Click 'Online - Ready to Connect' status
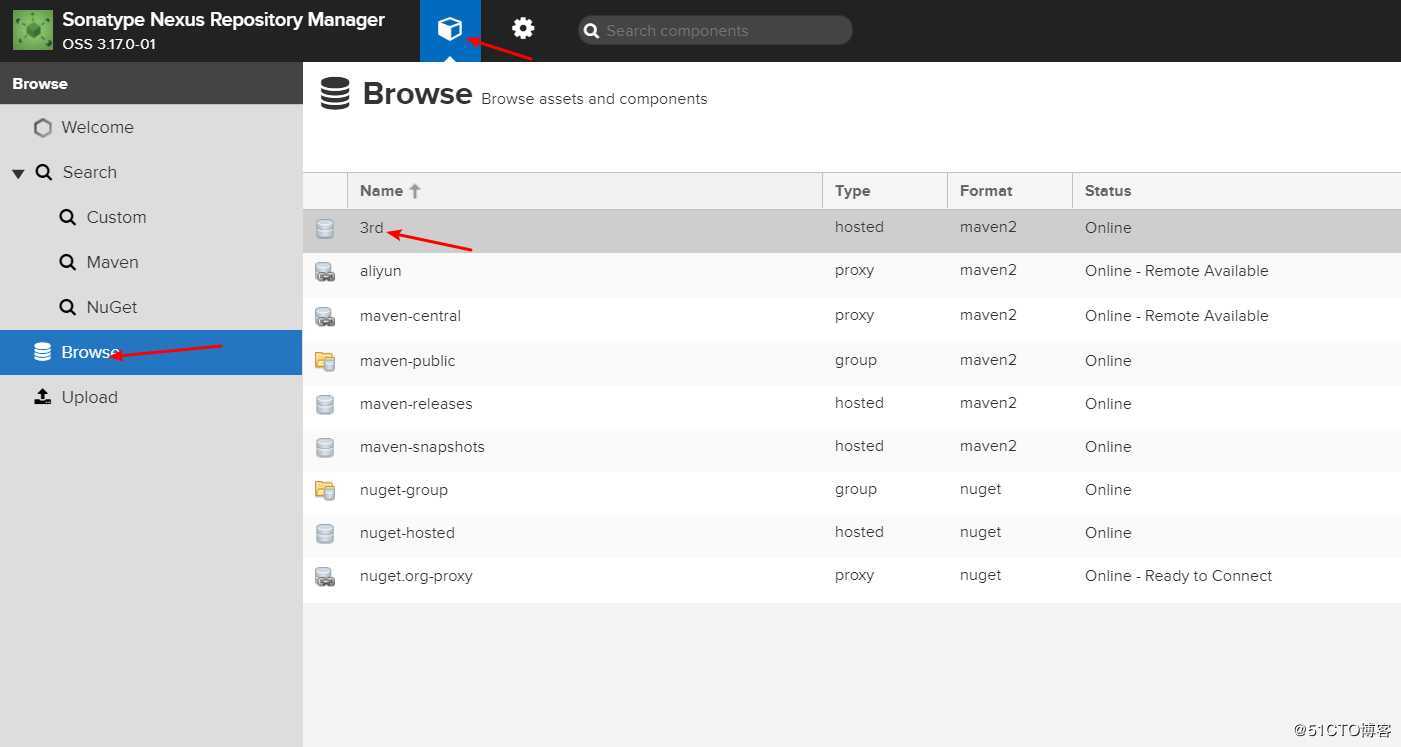 1178,576
